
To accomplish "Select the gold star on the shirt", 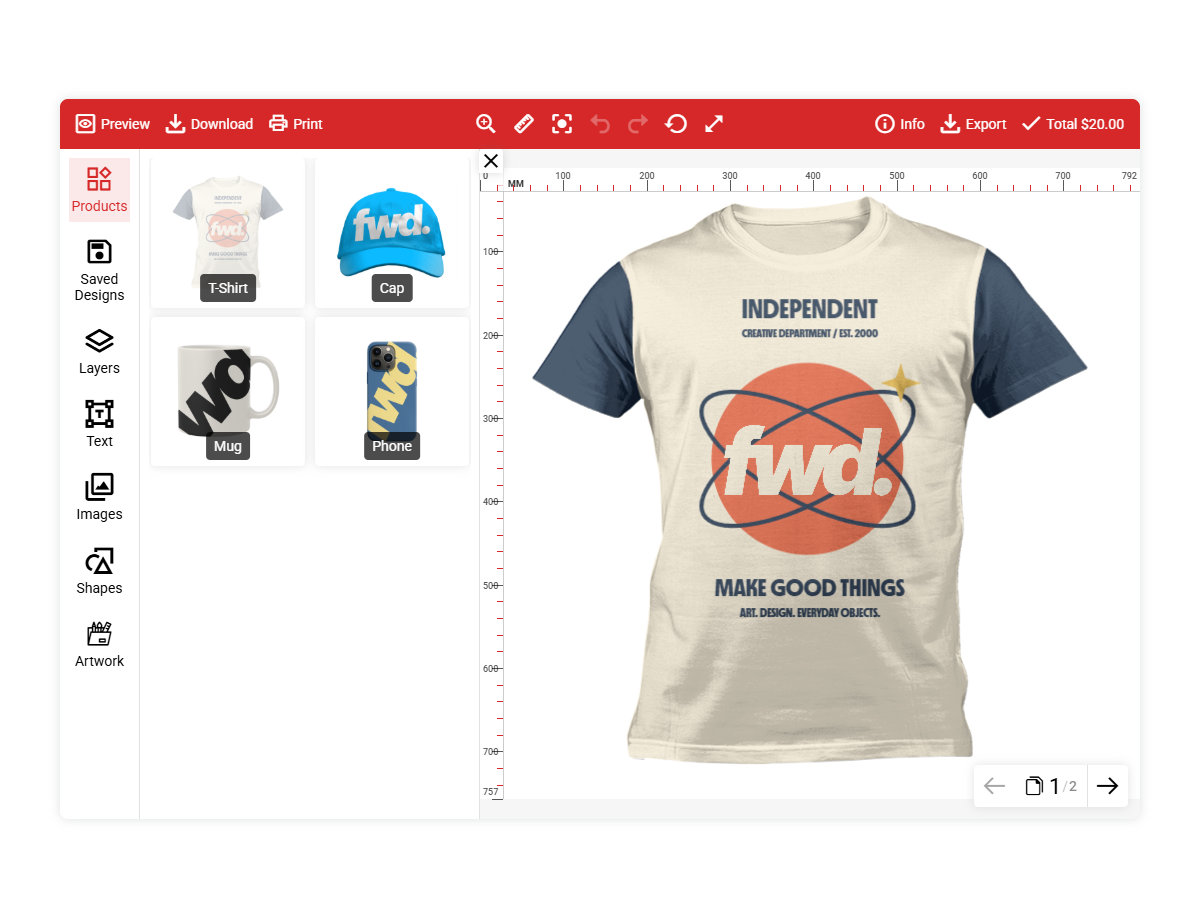I will point(900,382).
